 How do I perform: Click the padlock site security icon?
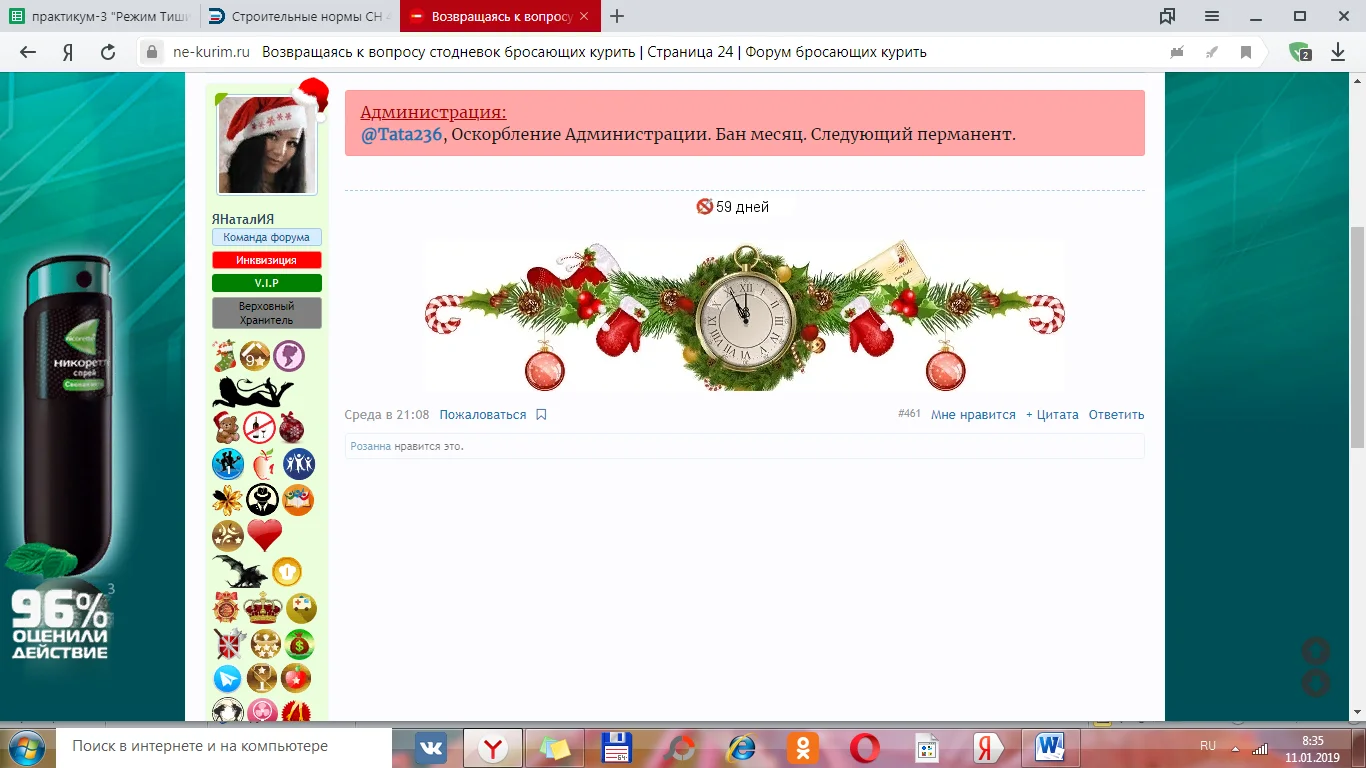tap(152, 52)
